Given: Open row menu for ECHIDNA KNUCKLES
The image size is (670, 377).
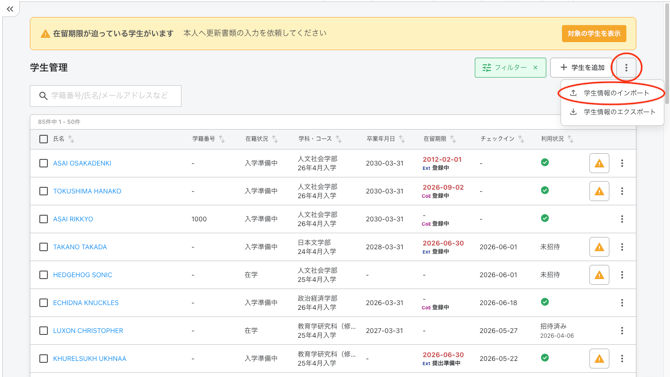Looking at the screenshot, I should [x=622, y=303].
